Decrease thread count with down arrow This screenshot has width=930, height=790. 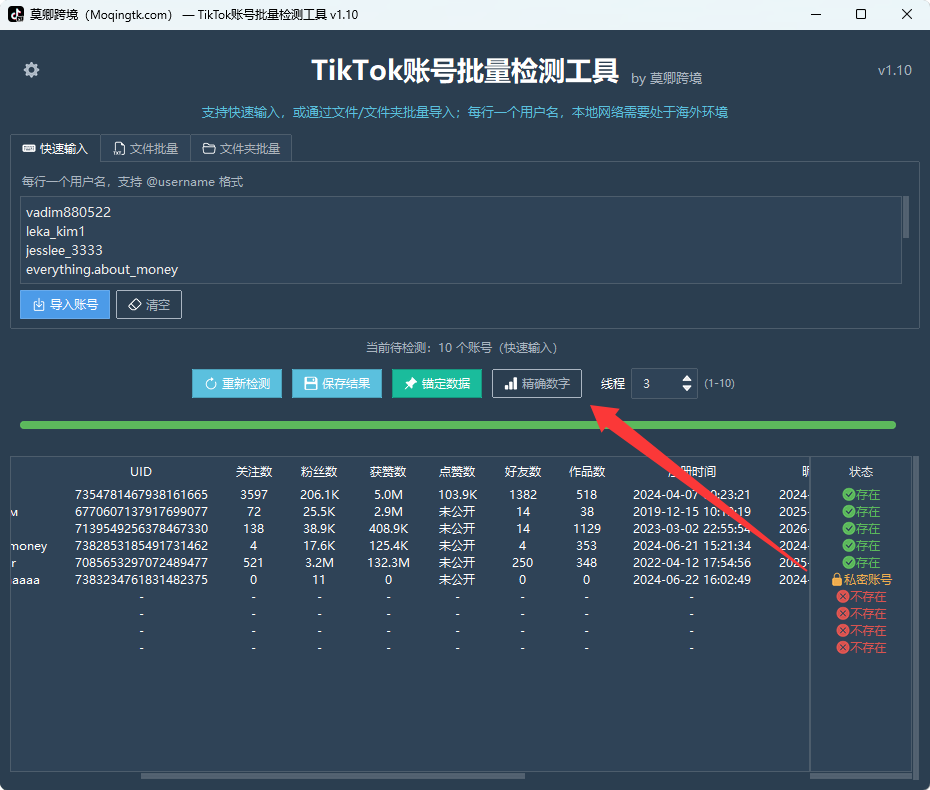pos(687,388)
